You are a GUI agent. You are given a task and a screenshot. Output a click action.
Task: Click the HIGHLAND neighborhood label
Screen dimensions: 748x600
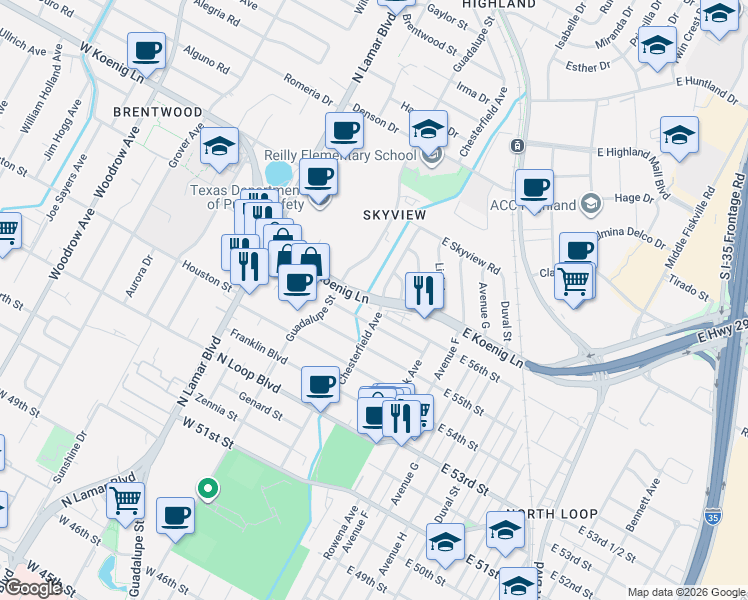pyautogui.click(x=499, y=4)
